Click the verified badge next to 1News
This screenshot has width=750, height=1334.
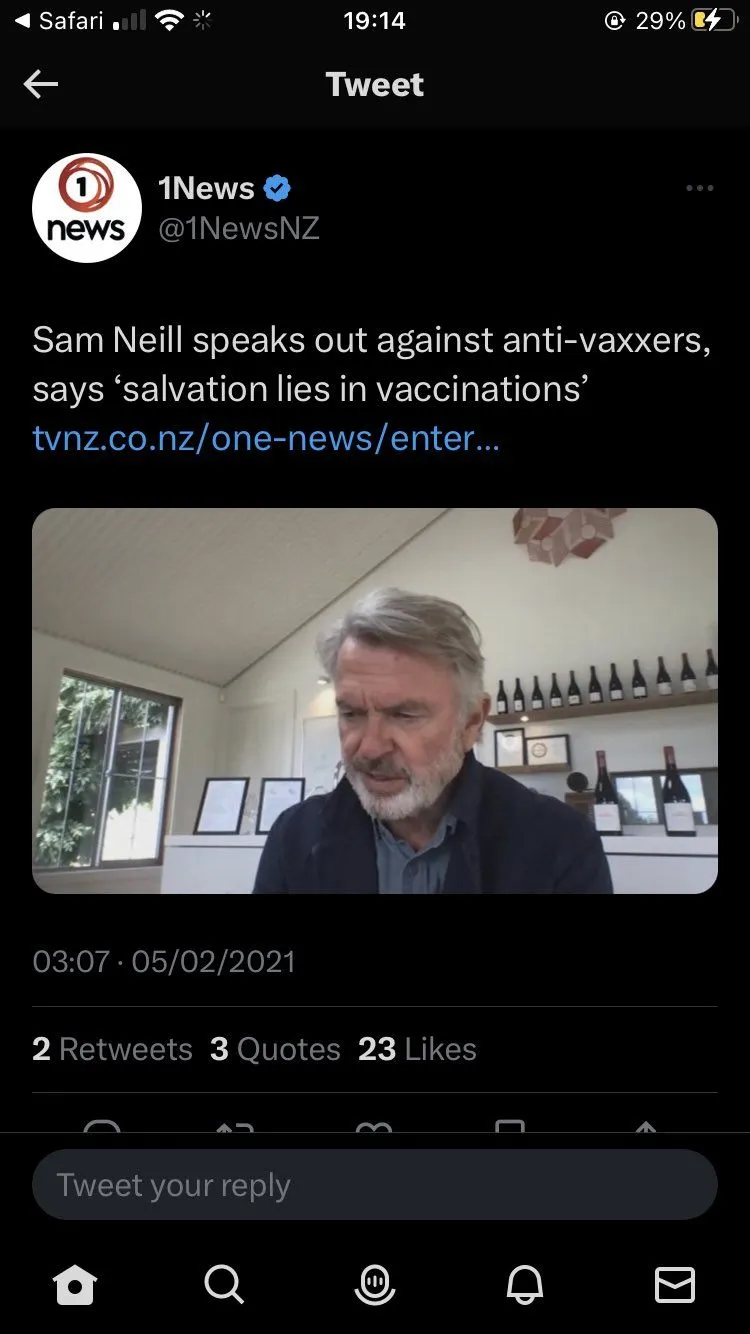(277, 187)
